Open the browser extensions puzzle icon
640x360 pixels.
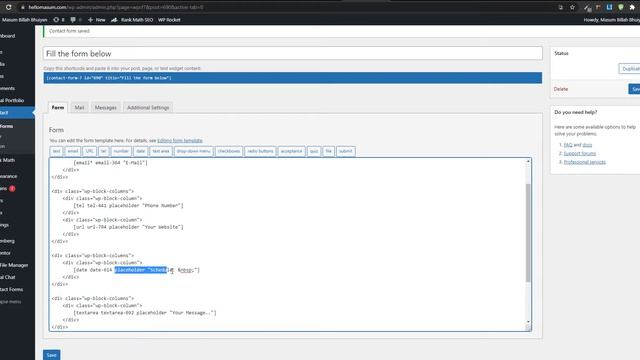632,7
